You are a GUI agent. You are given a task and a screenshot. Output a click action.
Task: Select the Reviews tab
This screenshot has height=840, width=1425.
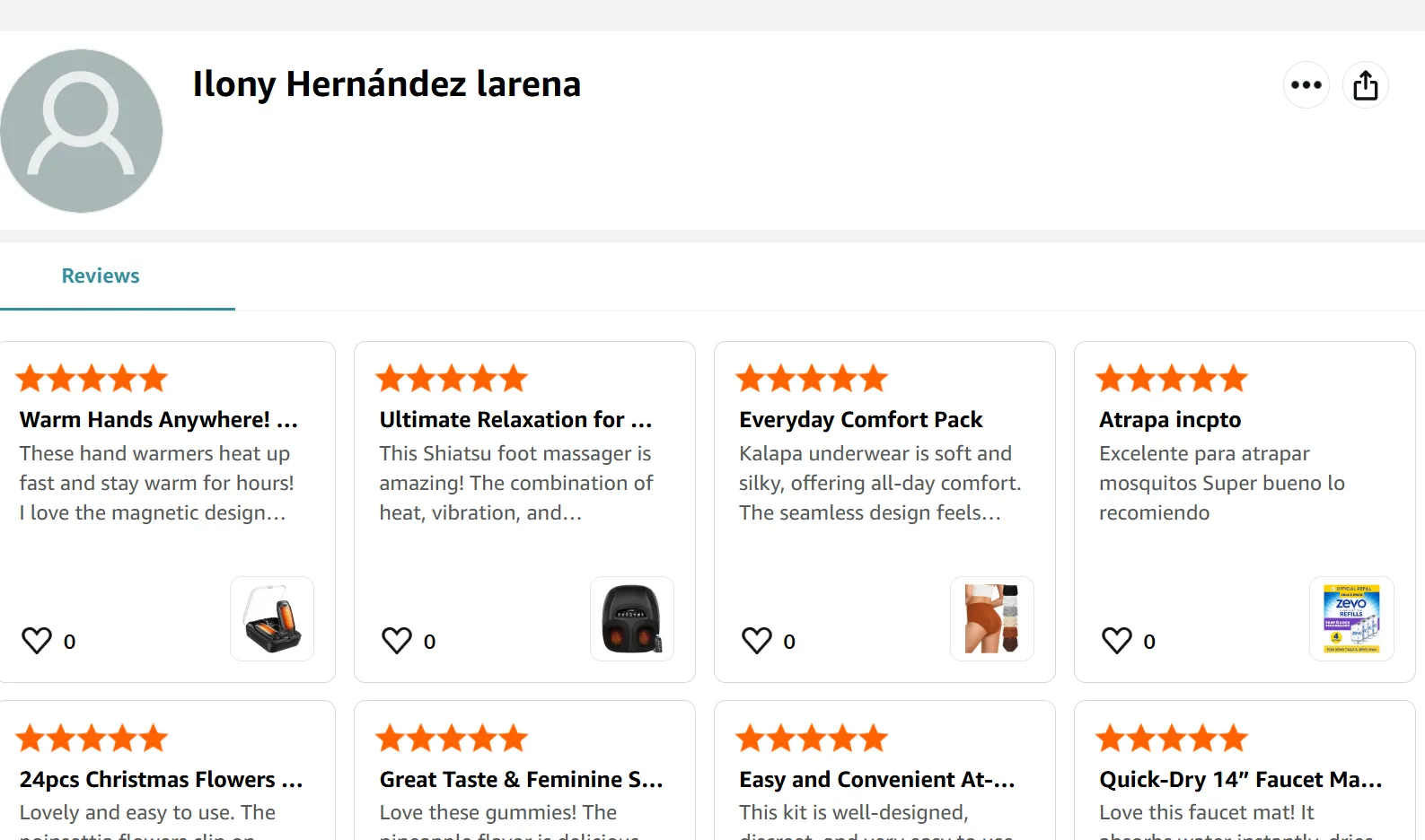(101, 276)
